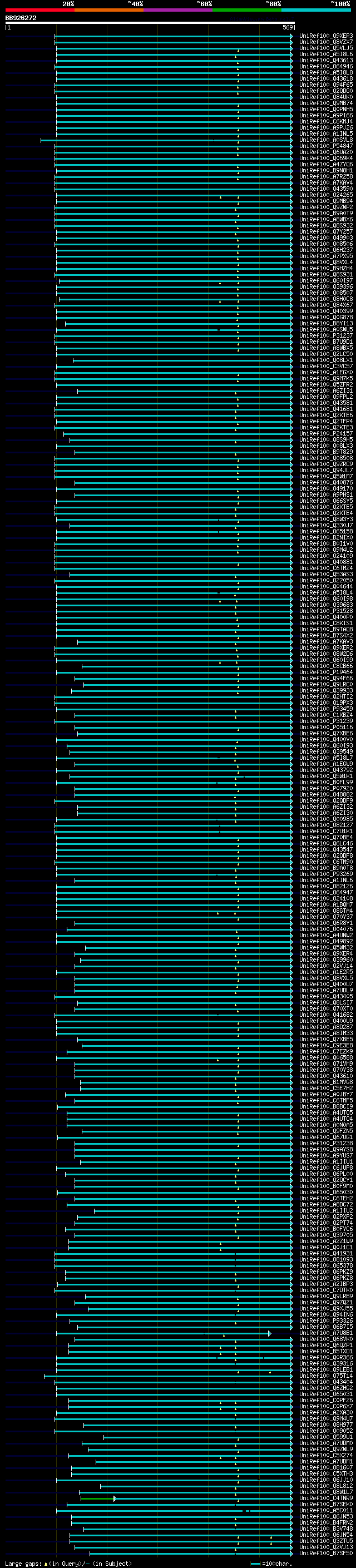
Task: Select label UniRef100_P19464
Action: 325,672
